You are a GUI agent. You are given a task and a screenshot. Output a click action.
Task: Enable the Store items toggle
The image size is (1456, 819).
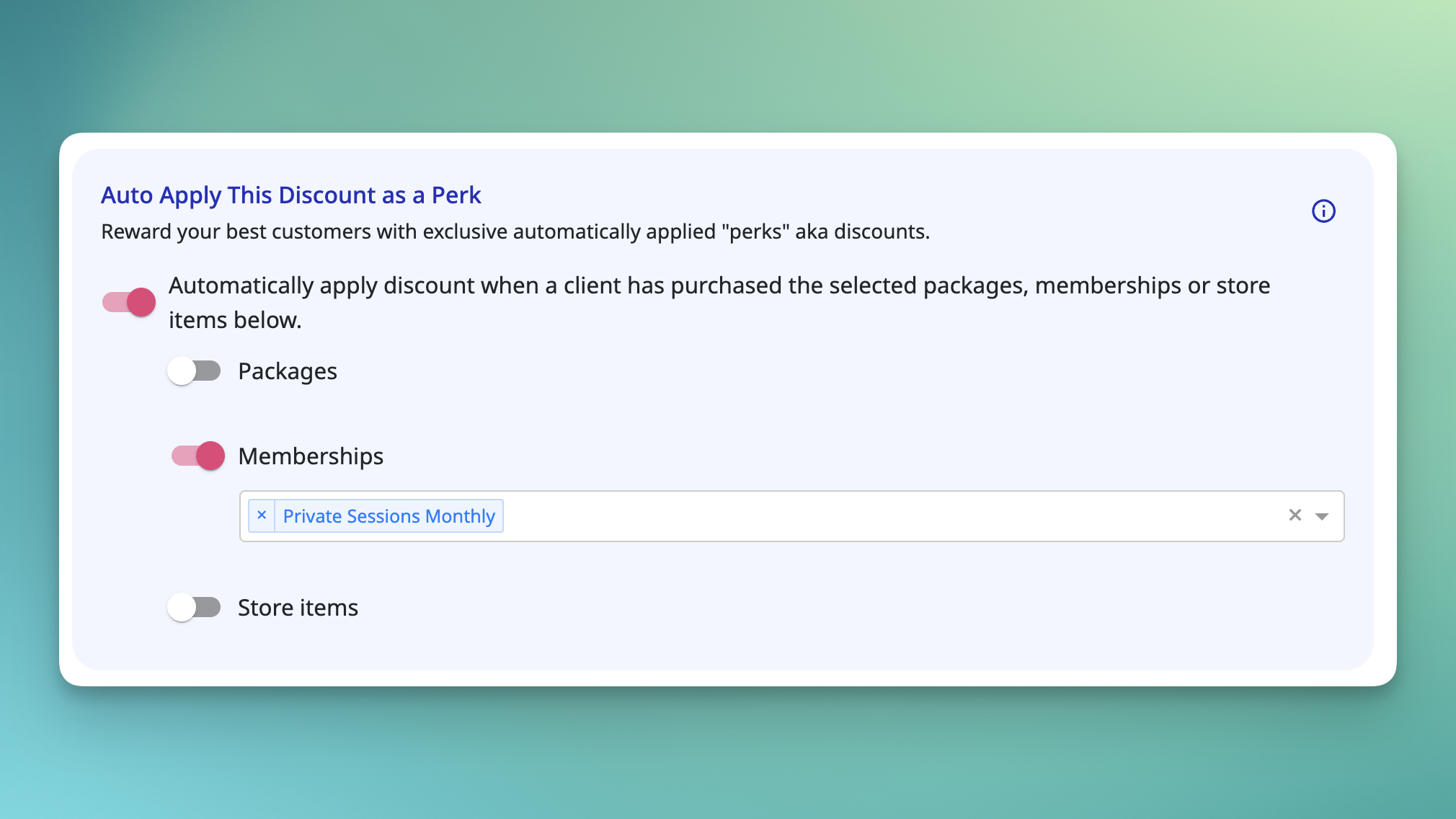pyautogui.click(x=194, y=607)
